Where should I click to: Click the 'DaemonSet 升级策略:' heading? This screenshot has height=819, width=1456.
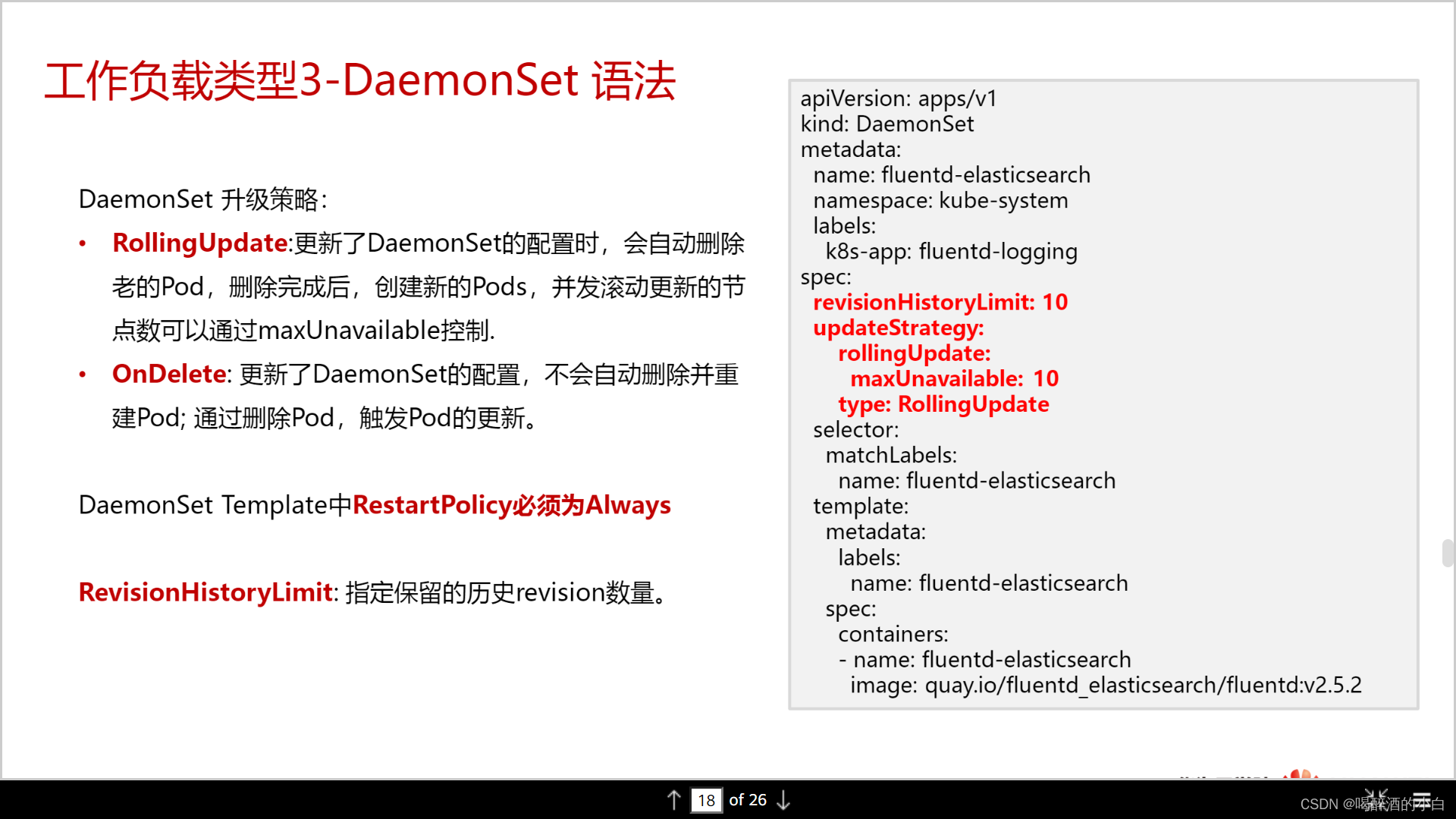tap(203, 199)
